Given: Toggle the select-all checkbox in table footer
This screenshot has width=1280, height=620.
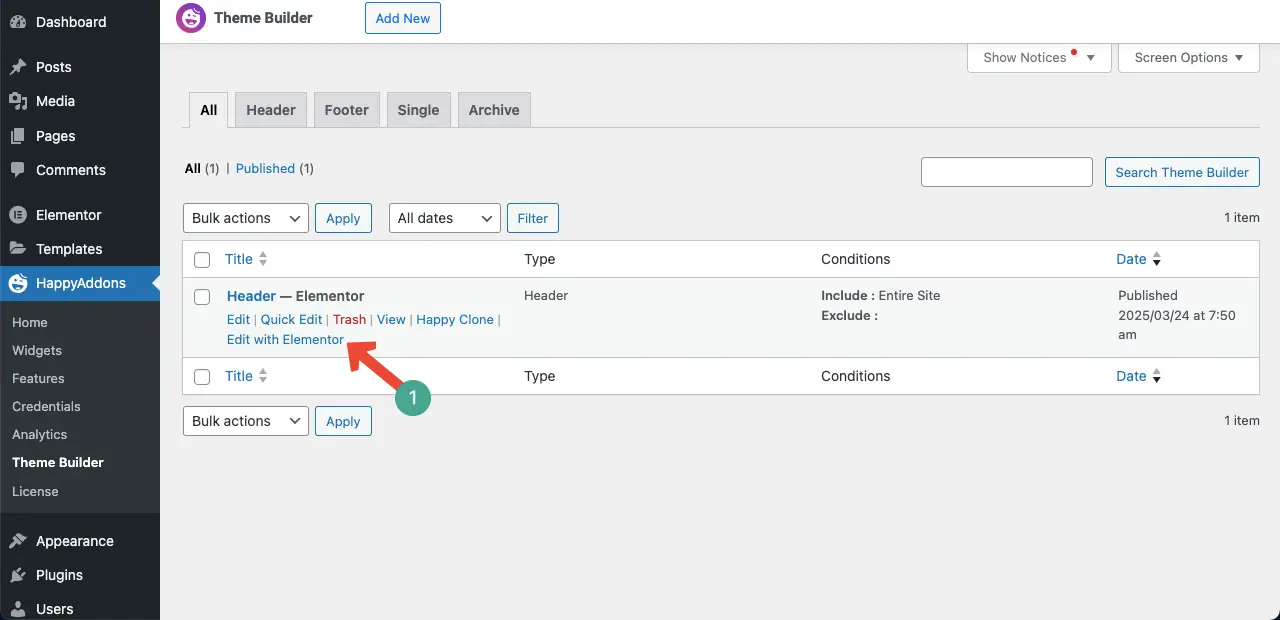Looking at the screenshot, I should (202, 377).
